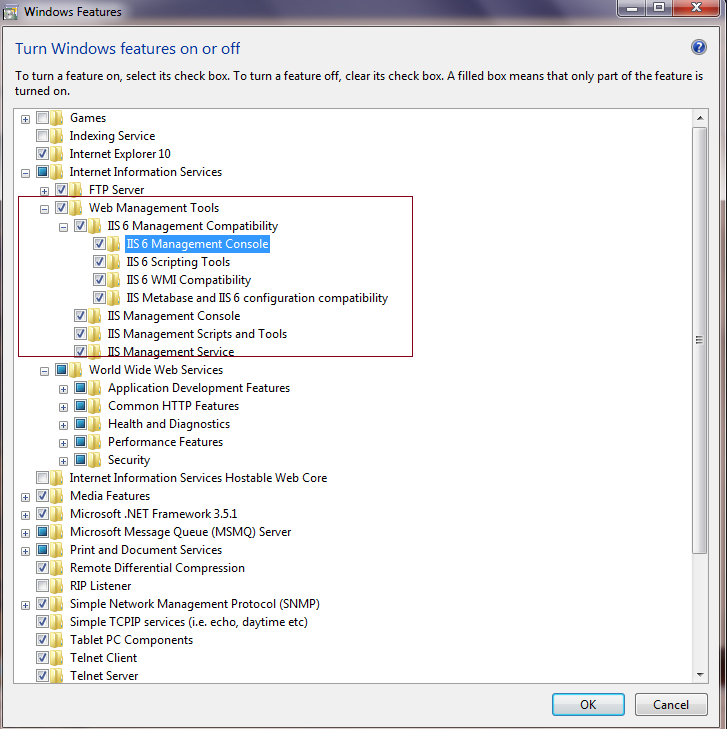This screenshot has width=727, height=729.
Task: Check Internet Information Services Hostable Web Core
Action: point(42,477)
